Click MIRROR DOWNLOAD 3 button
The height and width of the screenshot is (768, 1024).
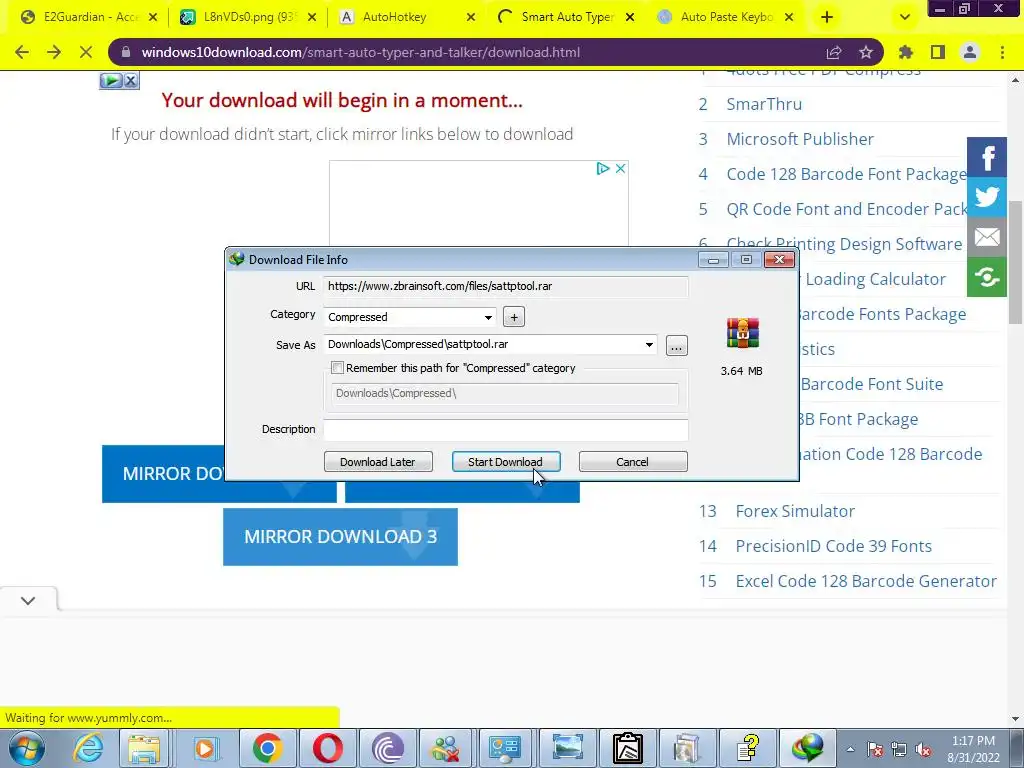click(340, 537)
